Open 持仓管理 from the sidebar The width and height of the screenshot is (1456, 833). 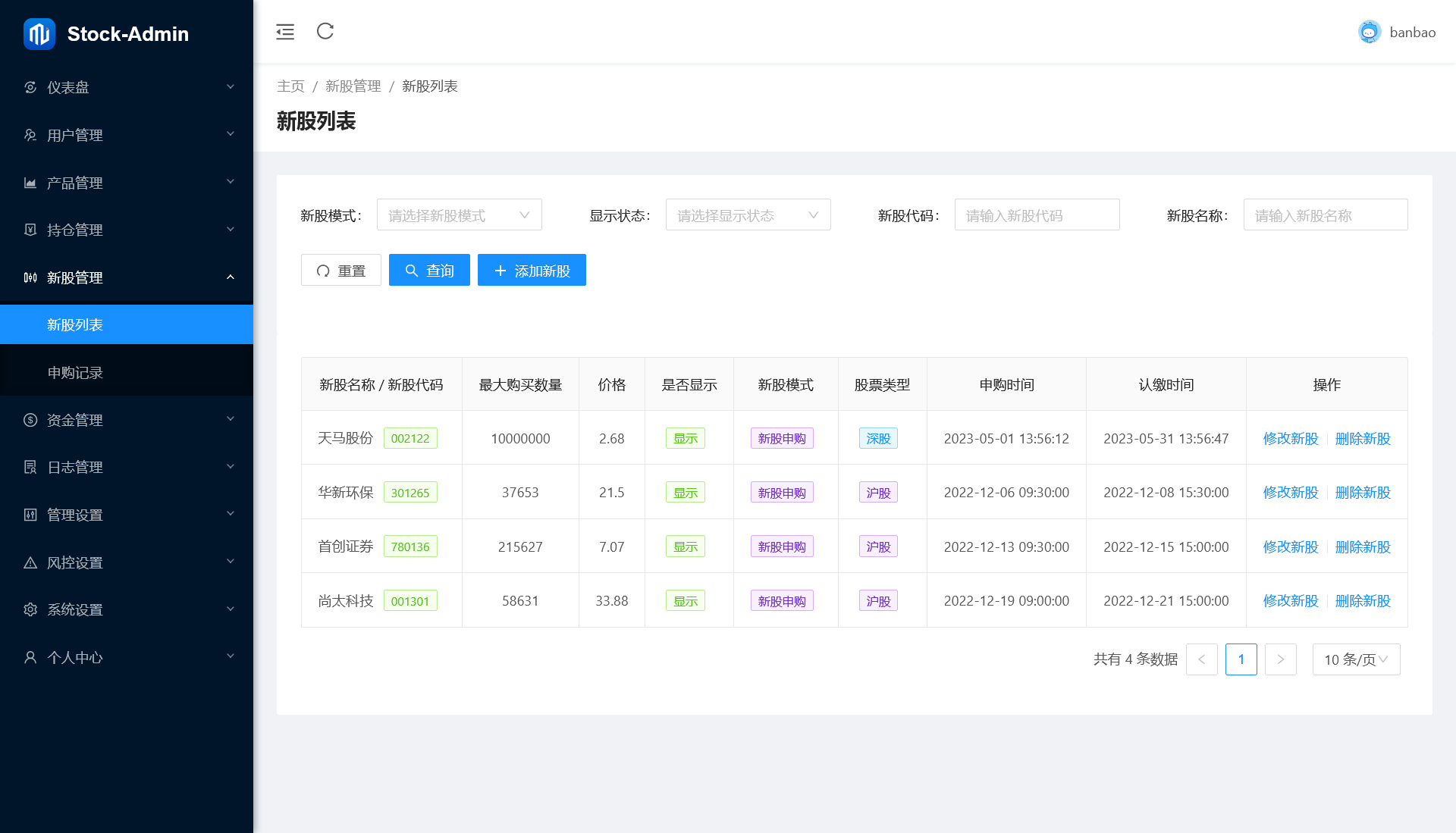[74, 230]
